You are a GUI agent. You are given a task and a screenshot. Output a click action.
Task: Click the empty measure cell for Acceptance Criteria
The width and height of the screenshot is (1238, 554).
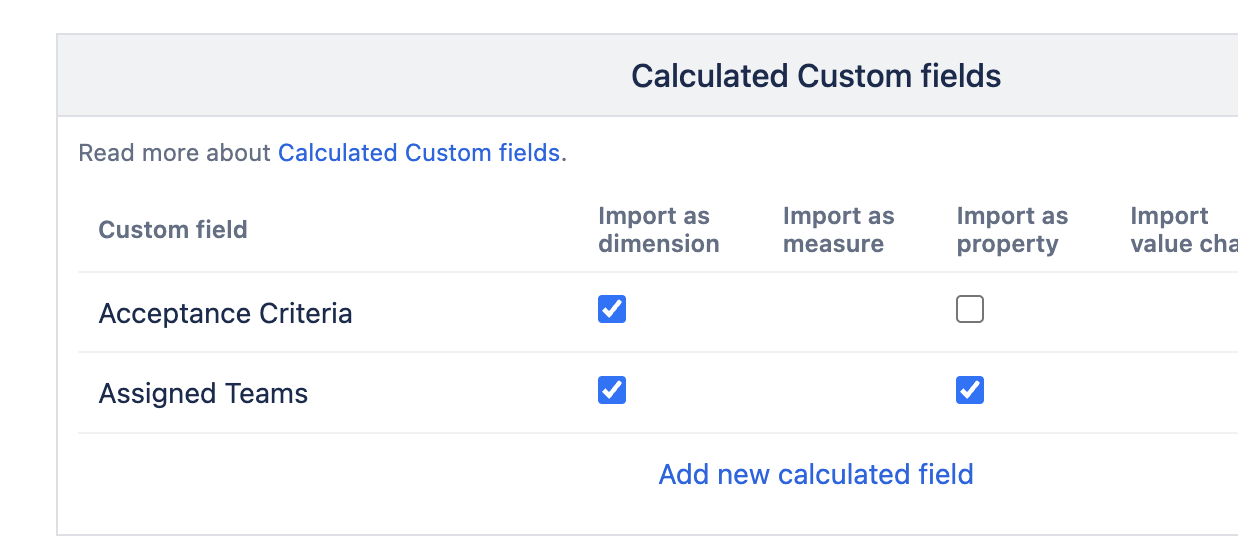(x=838, y=312)
